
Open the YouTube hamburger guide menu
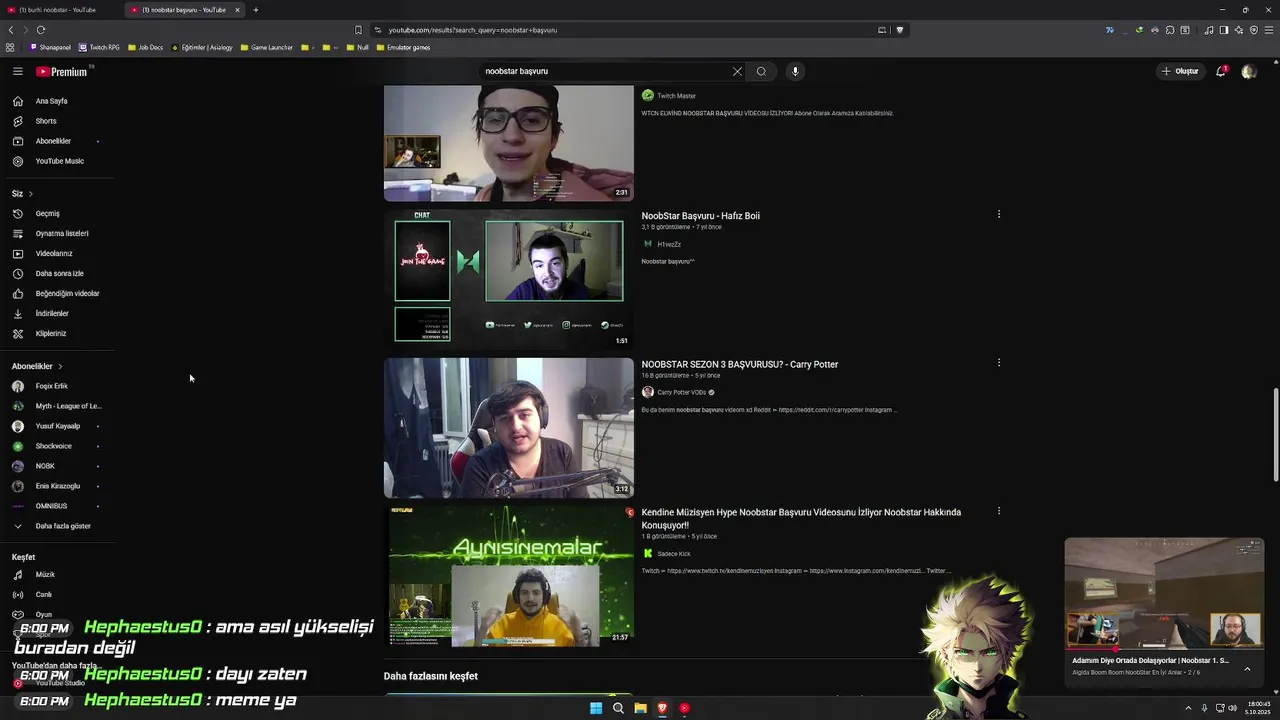coord(17,71)
